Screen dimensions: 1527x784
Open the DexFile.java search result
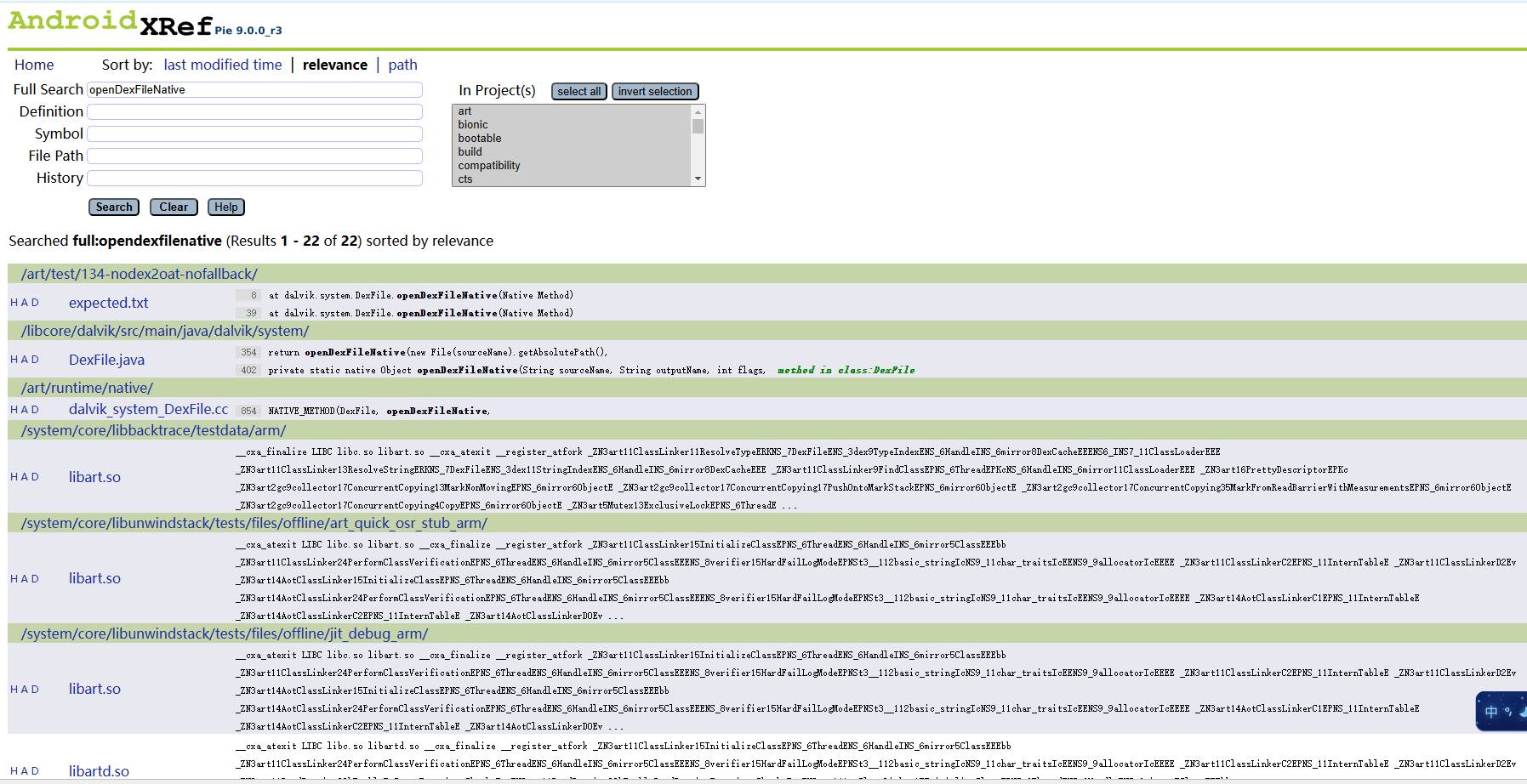(105, 360)
